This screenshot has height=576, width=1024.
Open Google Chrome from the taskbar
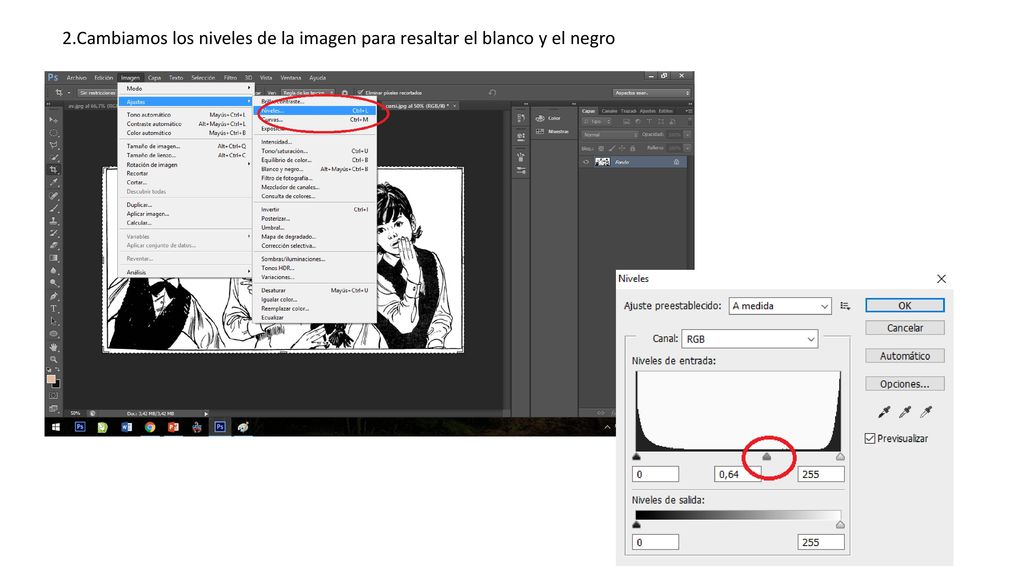(150, 427)
